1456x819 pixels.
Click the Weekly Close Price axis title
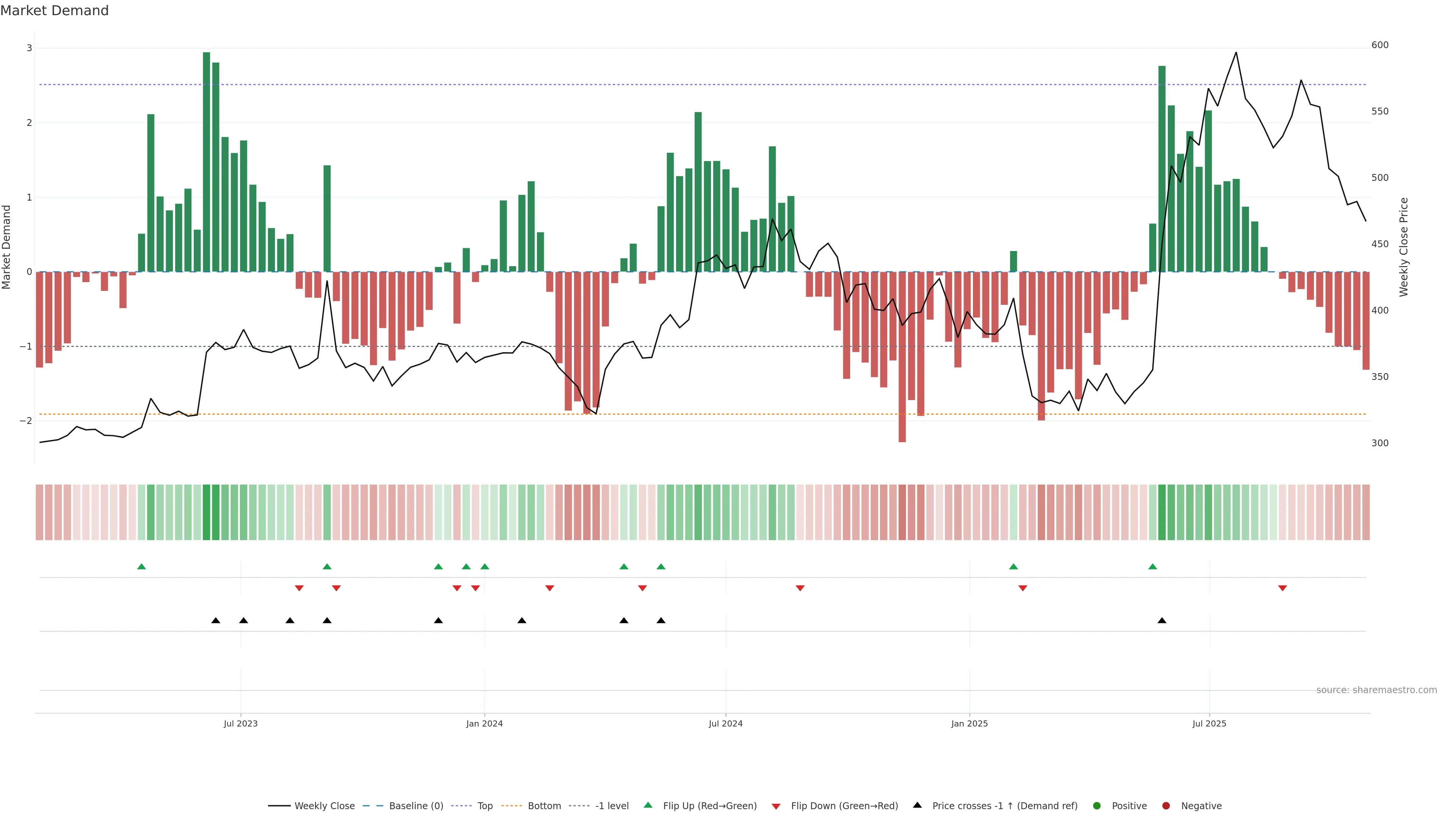(1404, 247)
